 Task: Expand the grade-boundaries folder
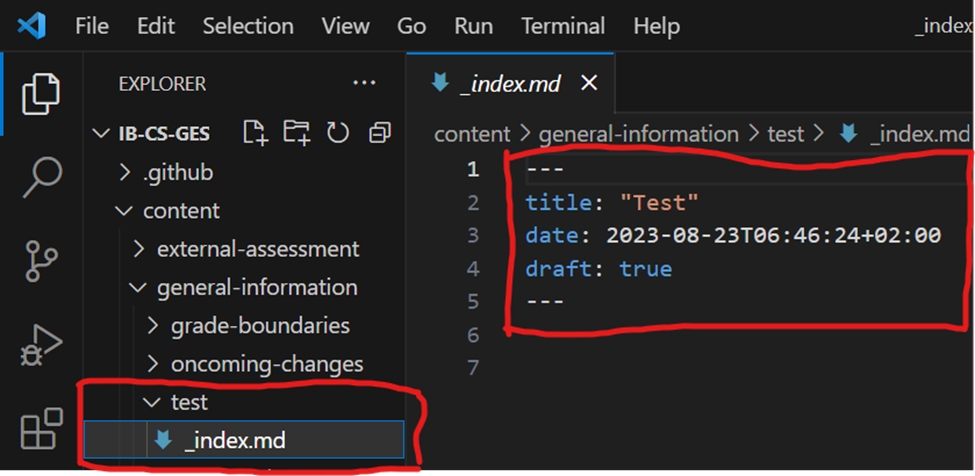pyautogui.click(x=244, y=326)
